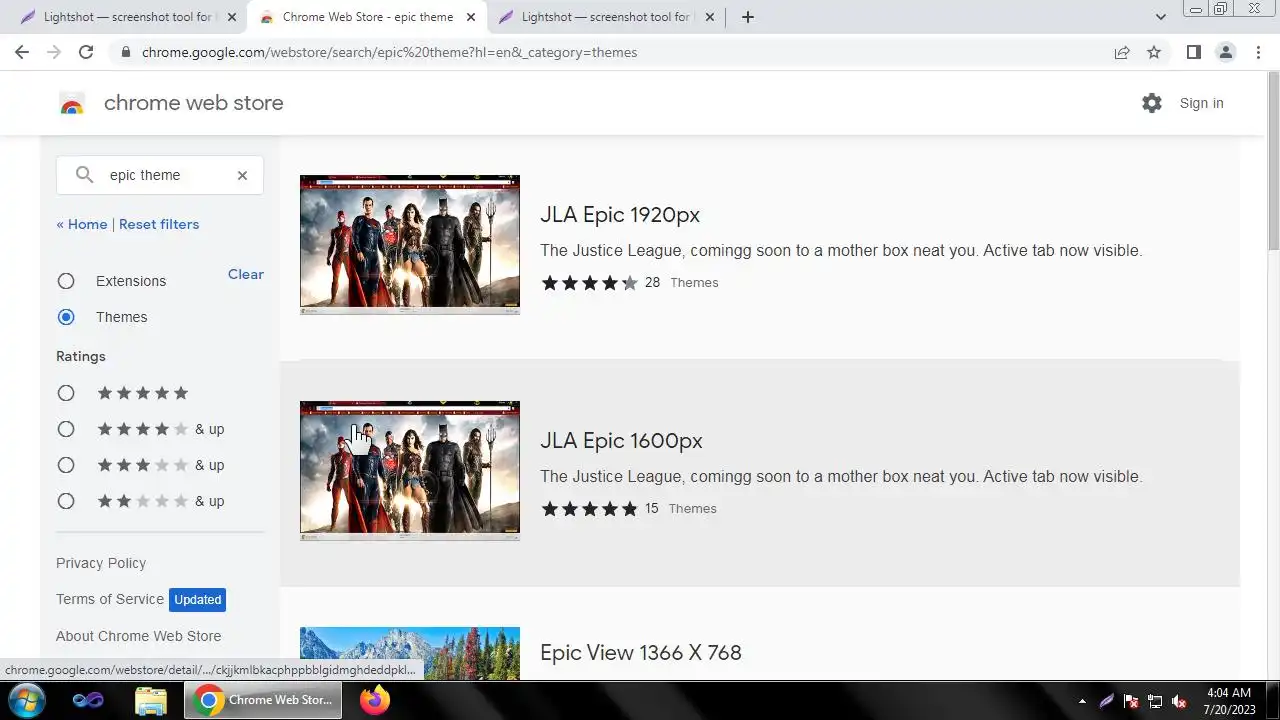
Task: Click Chrome Web Store taskbar button
Action: click(264, 700)
